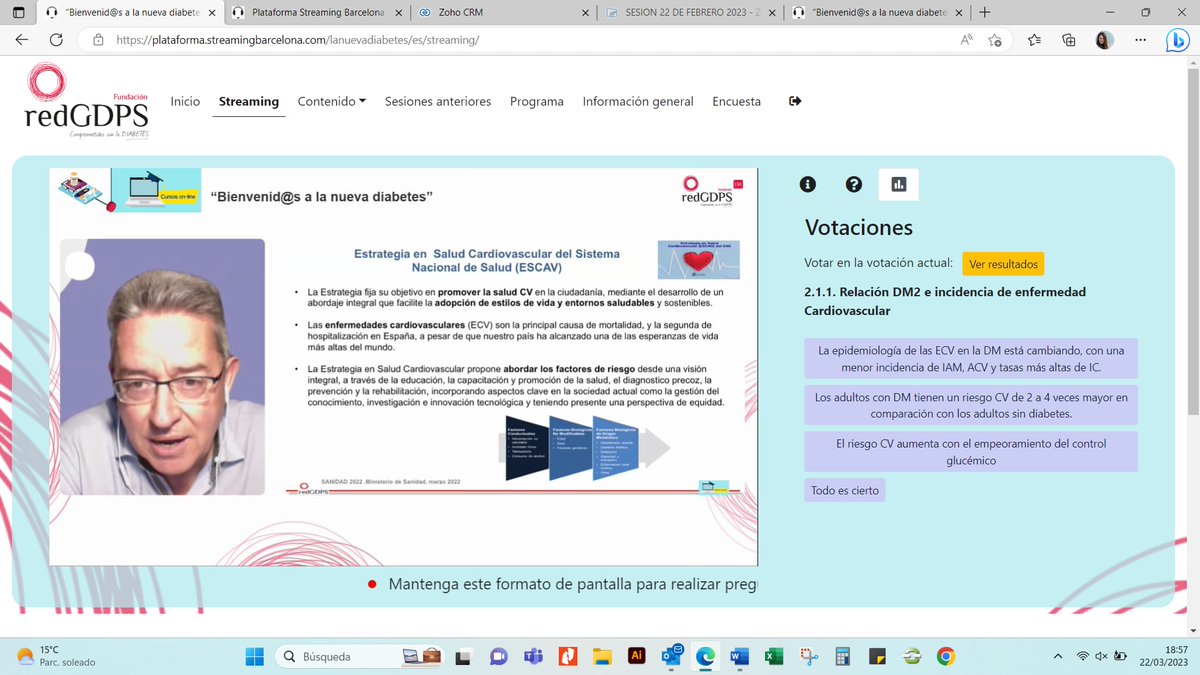Open the Encuesta nav item
The width and height of the screenshot is (1200, 675).
pyautogui.click(x=737, y=101)
